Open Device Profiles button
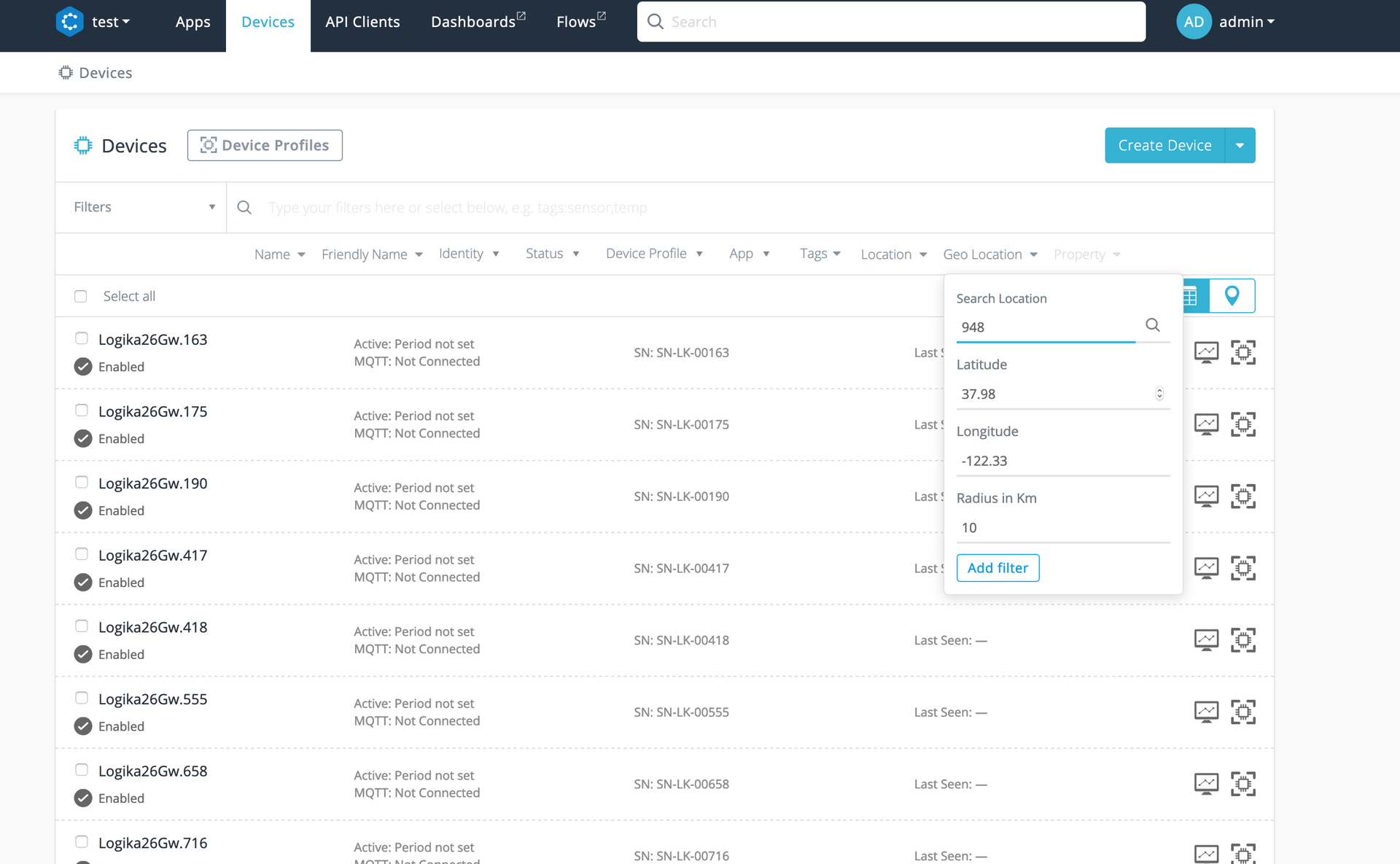This screenshot has height=864, width=1400. (265, 145)
